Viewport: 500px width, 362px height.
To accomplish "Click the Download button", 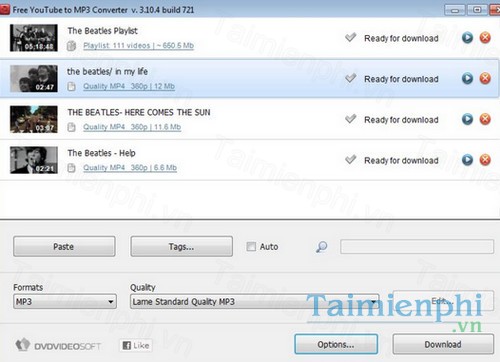I will (x=443, y=344).
